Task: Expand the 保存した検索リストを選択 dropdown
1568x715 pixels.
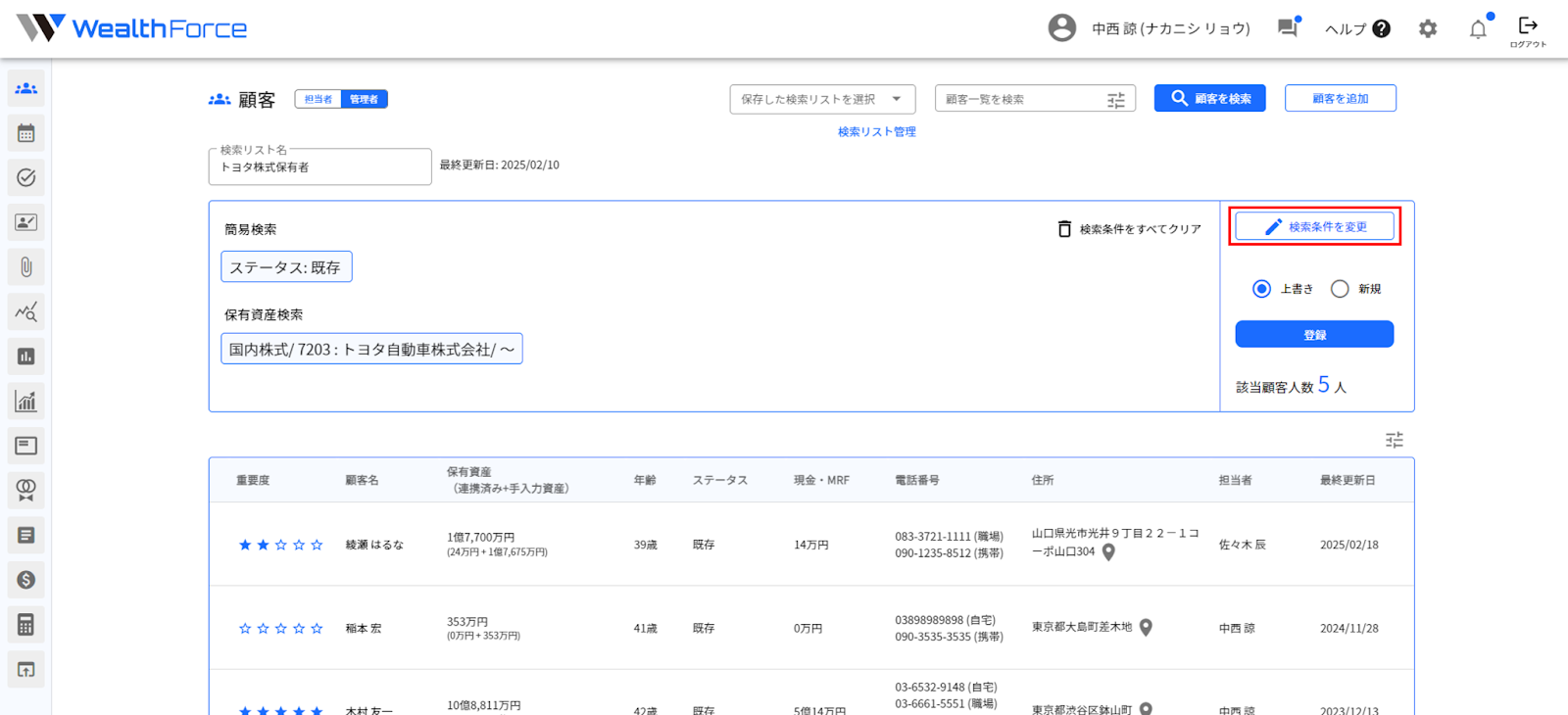Action: [822, 99]
